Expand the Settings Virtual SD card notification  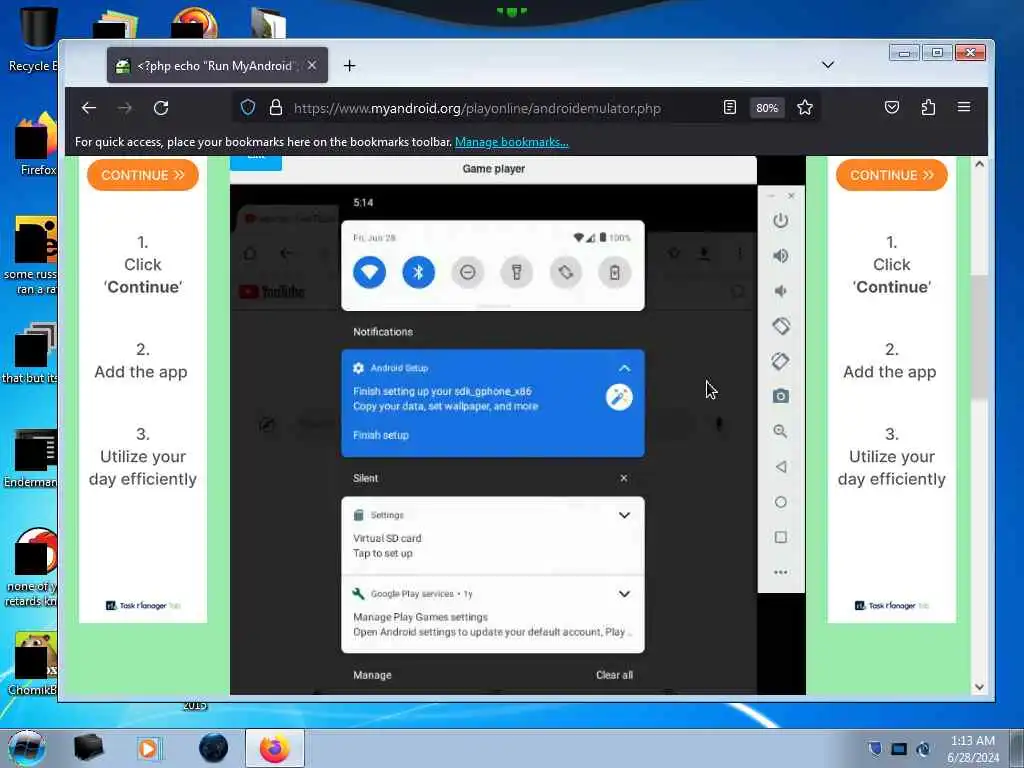624,515
